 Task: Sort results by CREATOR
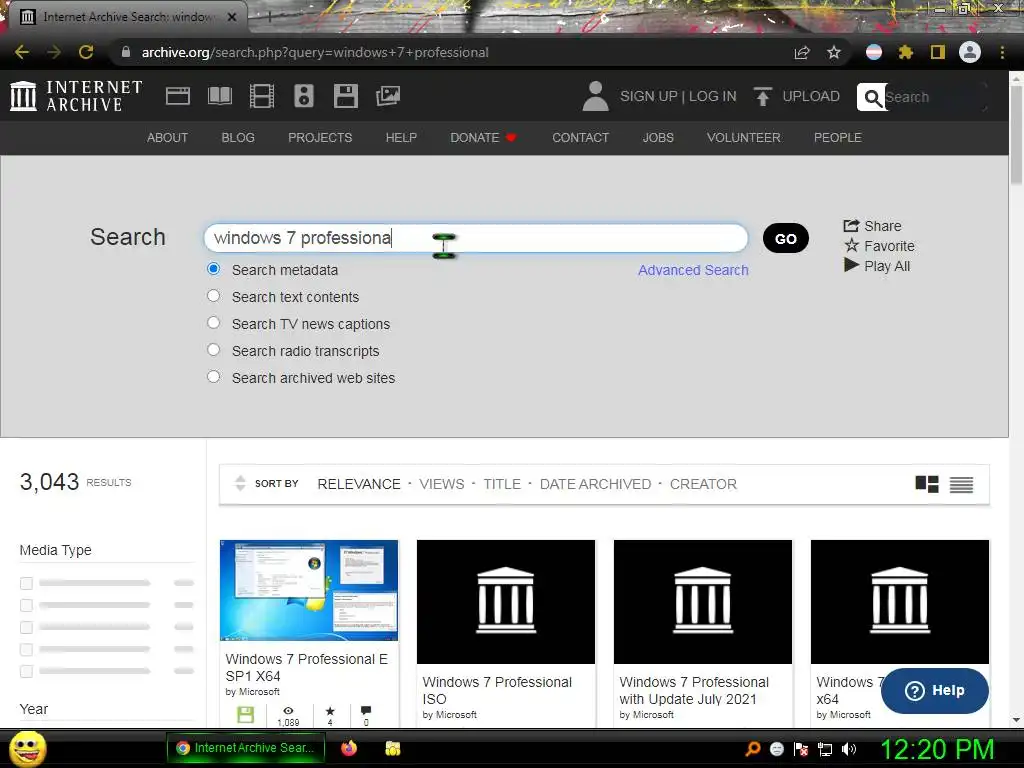703,484
